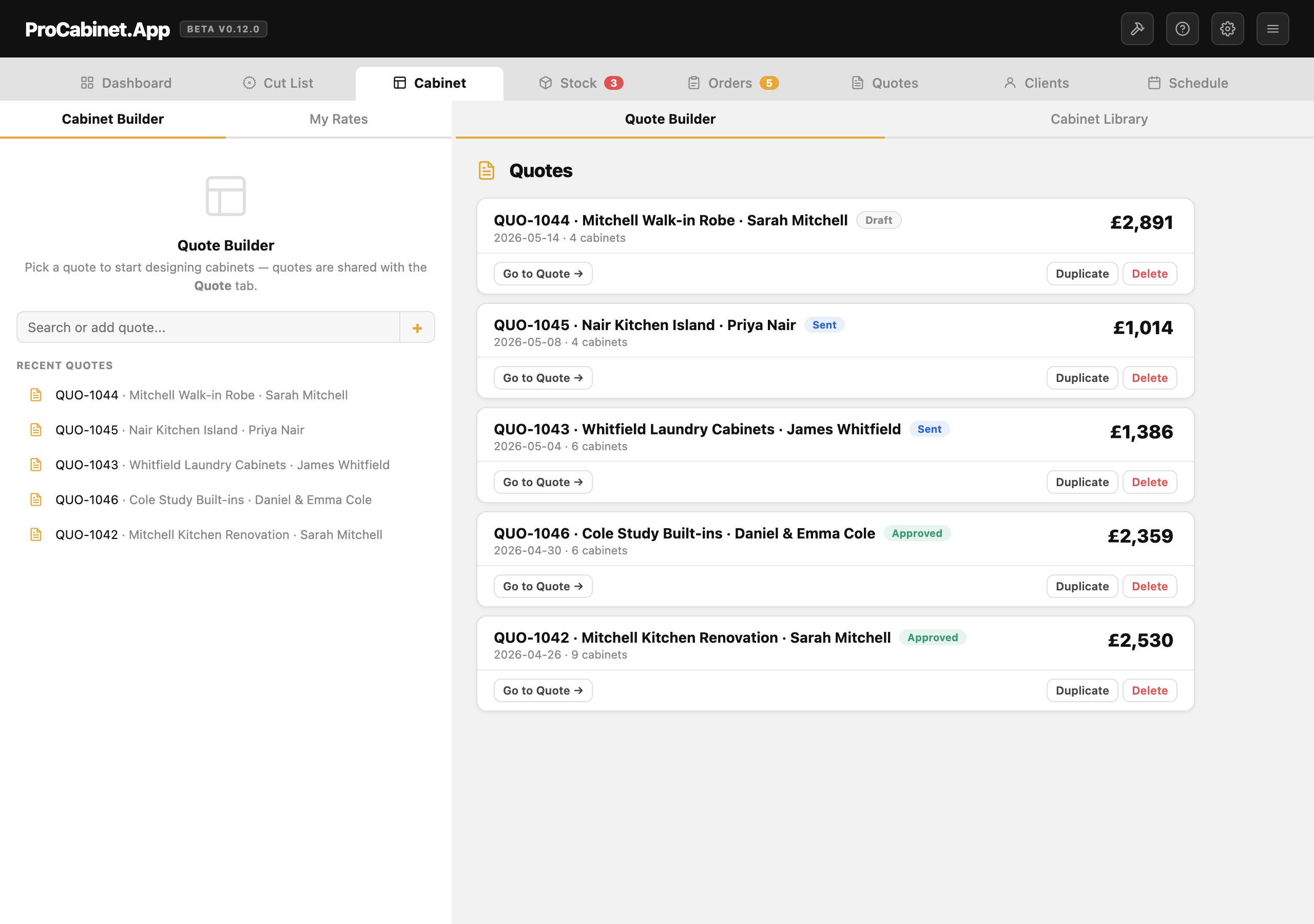Screen dimensions: 1314x924
Task: Click document icon beside recent QUO-1045
Action: [x=36, y=430]
